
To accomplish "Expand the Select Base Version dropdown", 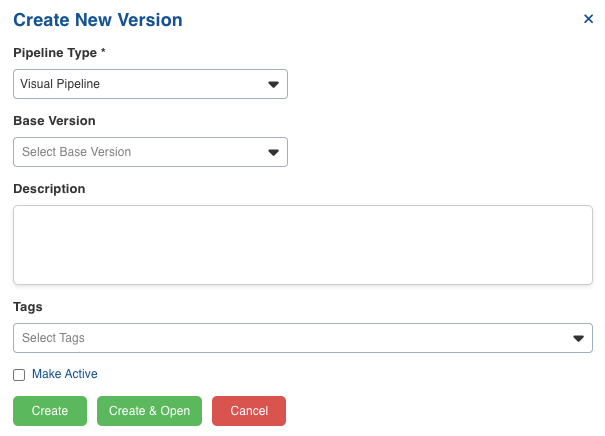I will [150, 152].
